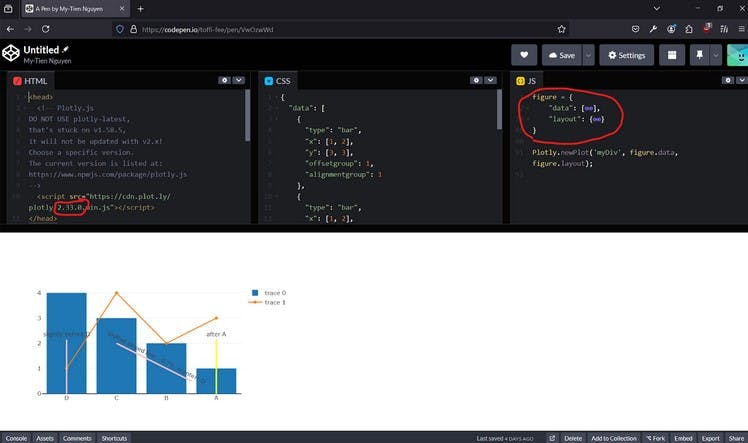Change editor view layout icon
This screenshot has height=443, width=748.
(x=672, y=55)
